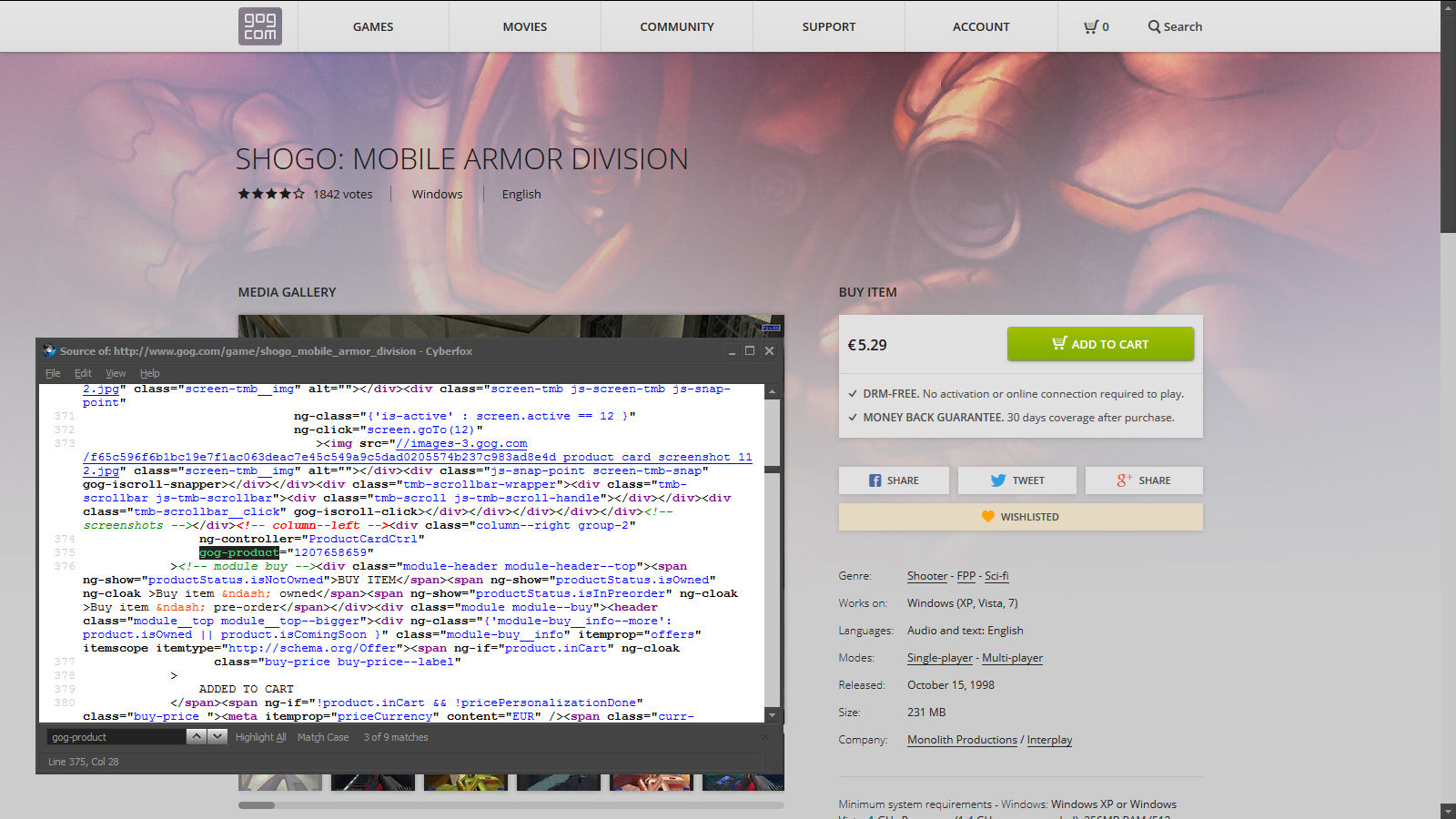Open the MOVIES navigation menu
Image resolution: width=1456 pixels, height=819 pixels.
click(525, 26)
